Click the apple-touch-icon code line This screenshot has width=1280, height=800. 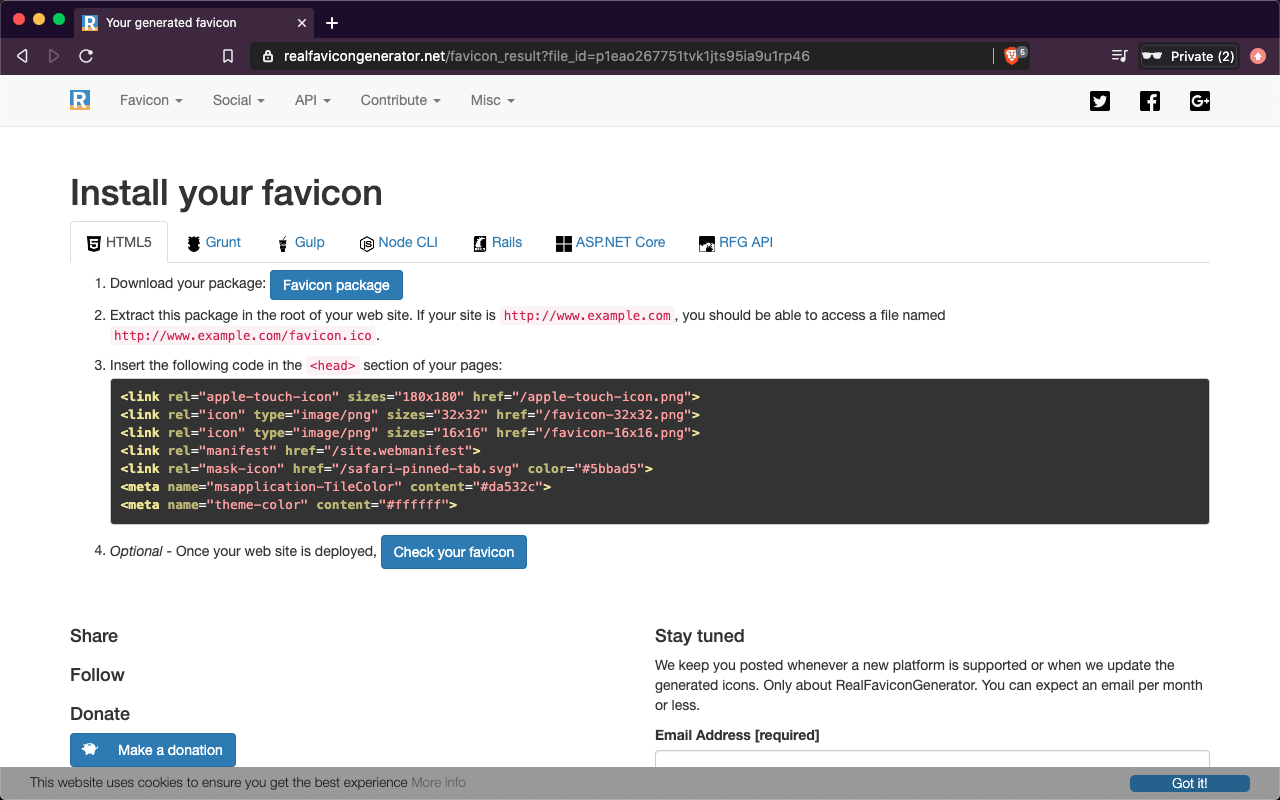[410, 397]
